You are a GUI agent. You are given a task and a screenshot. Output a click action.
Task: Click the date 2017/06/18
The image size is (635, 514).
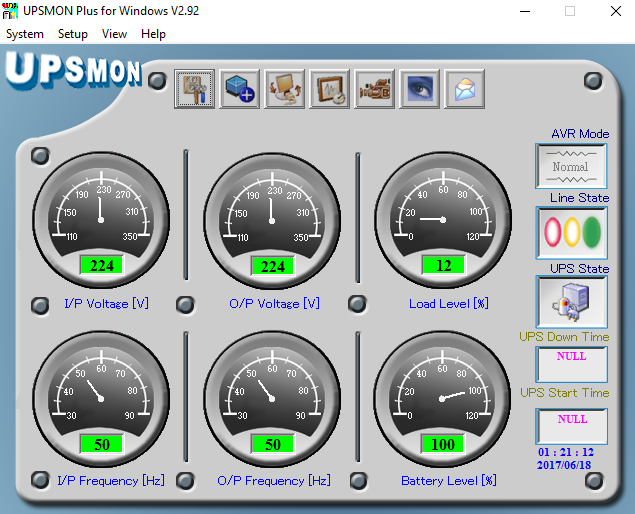pos(564,465)
